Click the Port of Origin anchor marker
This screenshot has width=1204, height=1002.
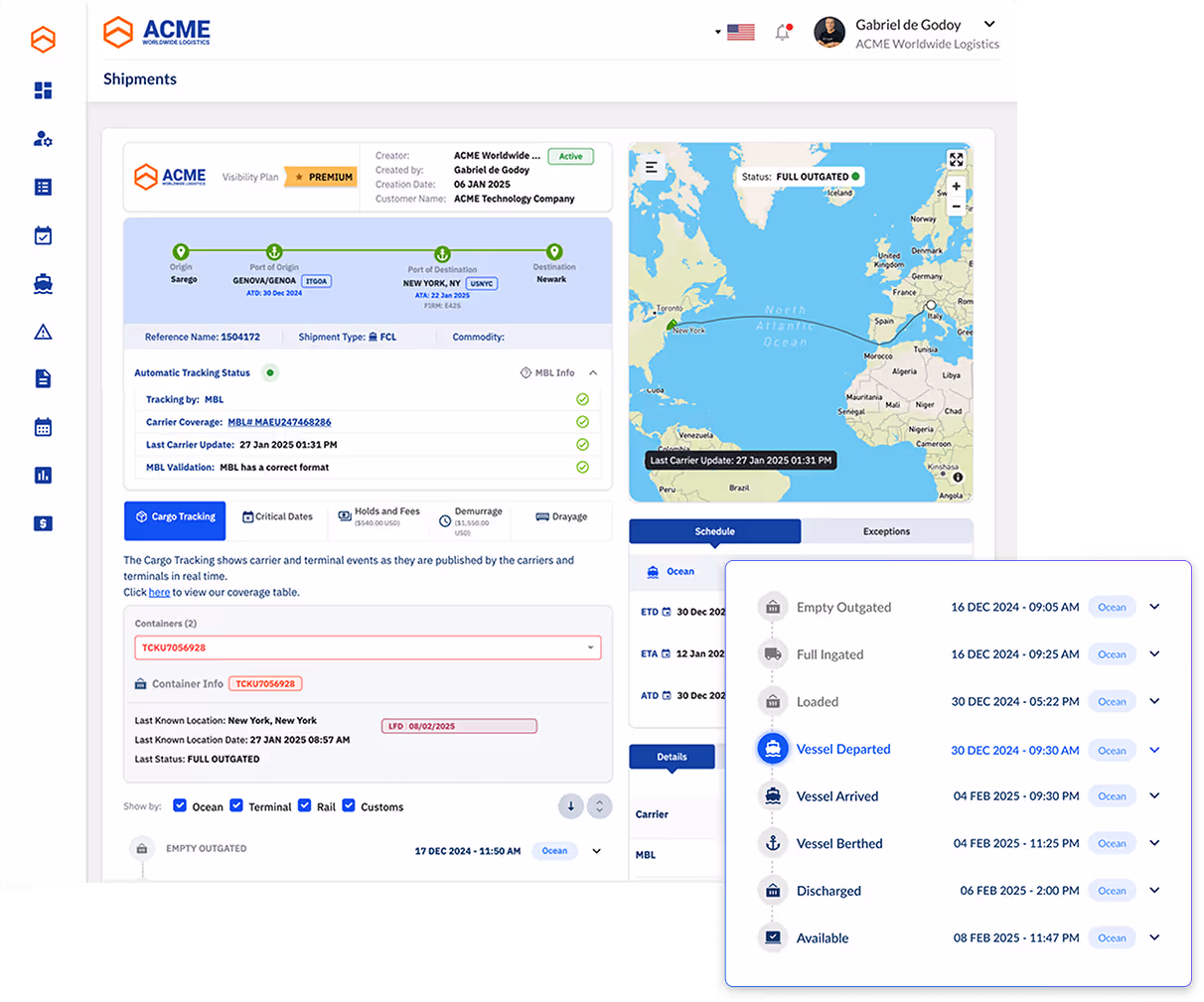click(274, 252)
